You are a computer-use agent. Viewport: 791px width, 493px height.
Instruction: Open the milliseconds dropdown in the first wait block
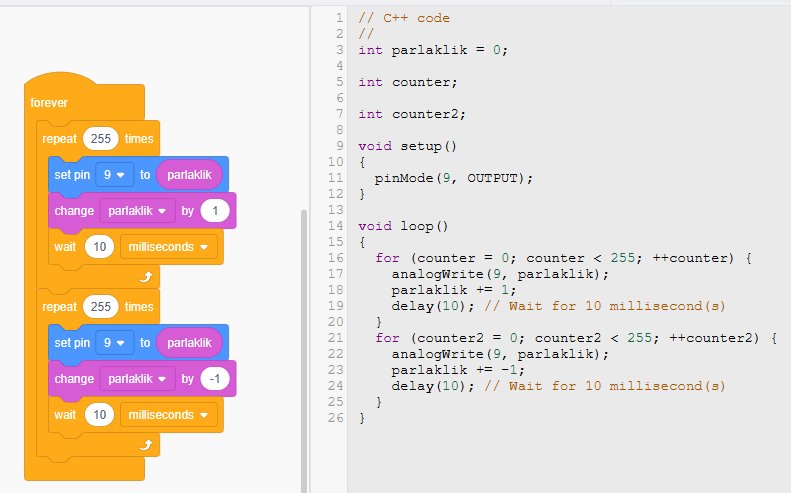[168, 247]
